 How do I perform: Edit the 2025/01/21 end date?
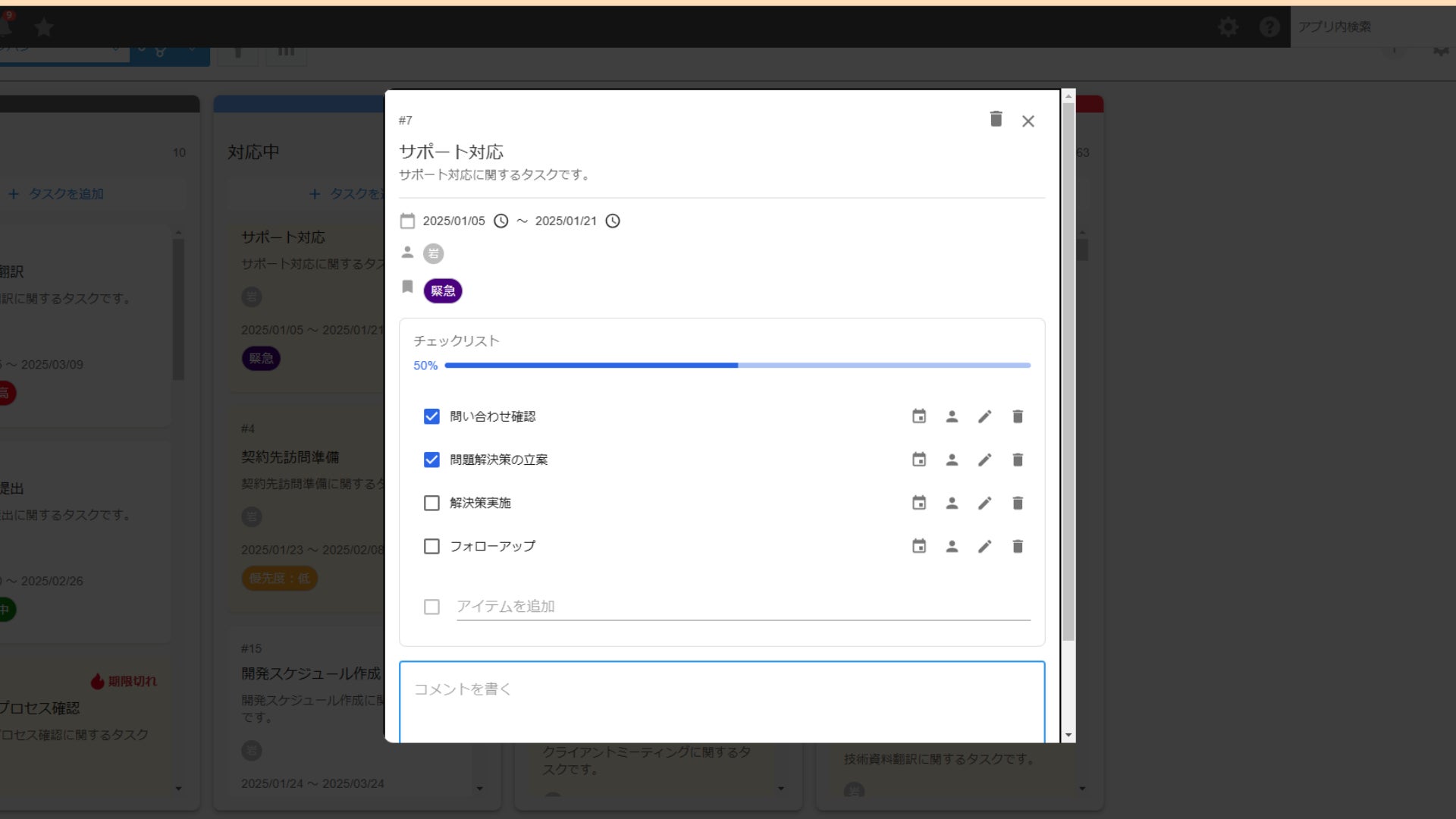click(x=566, y=221)
